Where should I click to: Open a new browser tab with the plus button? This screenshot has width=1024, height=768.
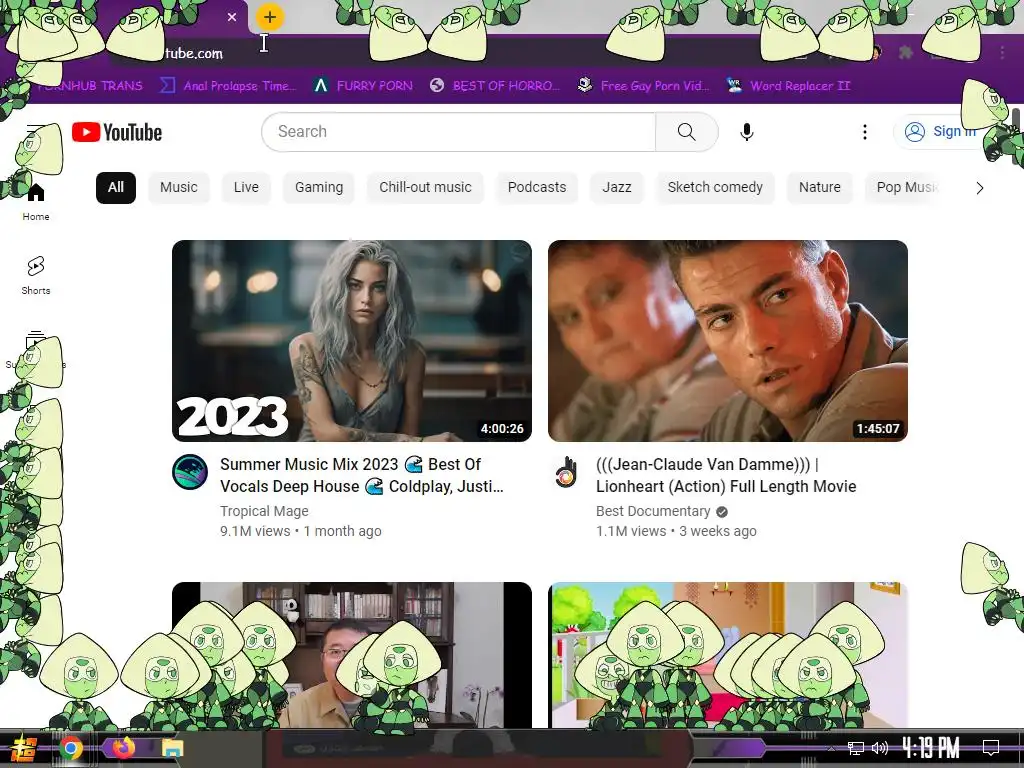point(270,17)
